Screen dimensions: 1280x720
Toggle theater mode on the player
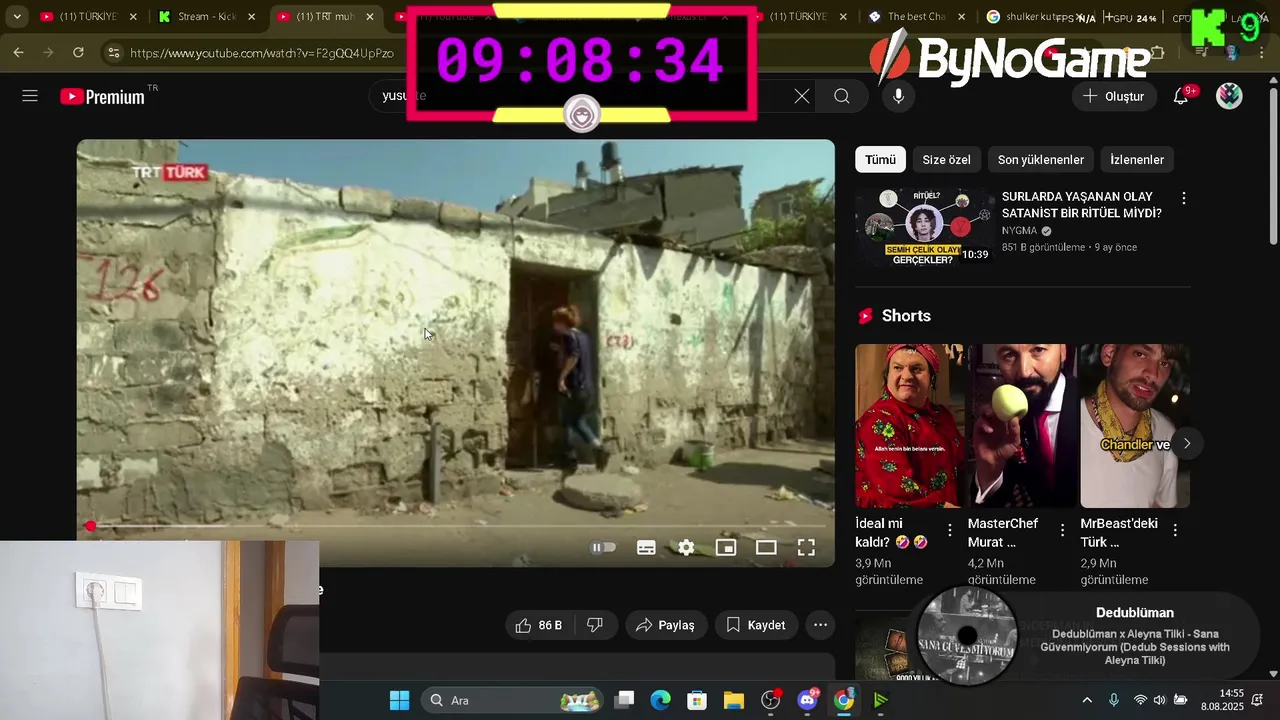(x=766, y=547)
